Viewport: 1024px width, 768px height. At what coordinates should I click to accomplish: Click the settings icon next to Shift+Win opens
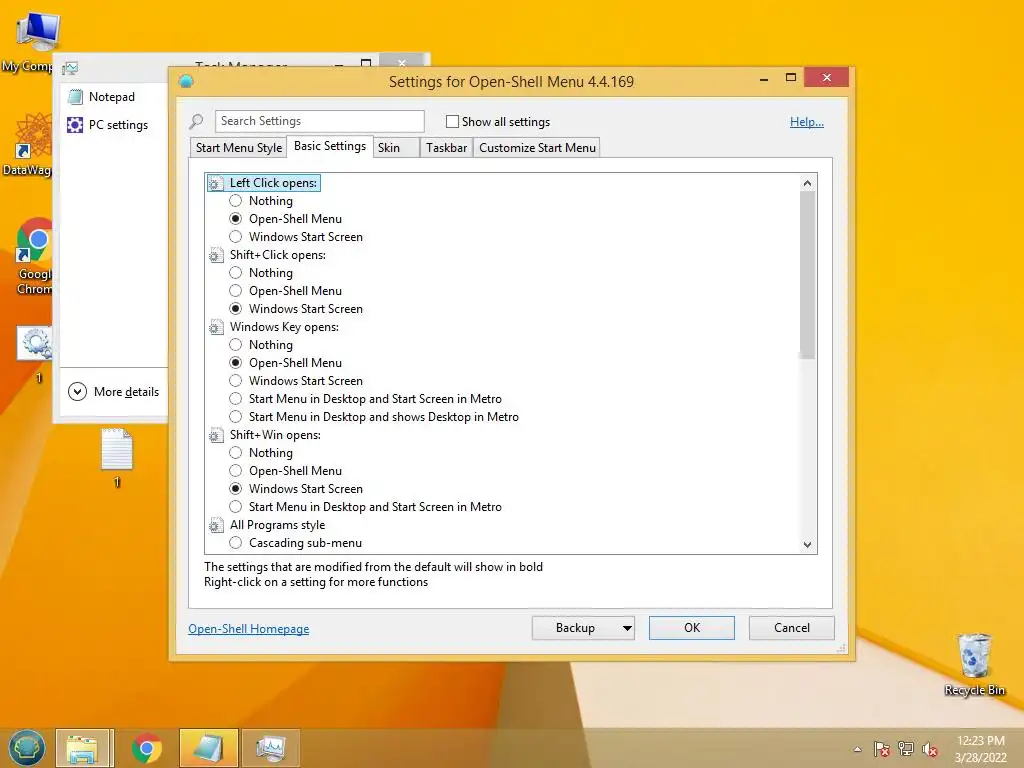point(216,436)
